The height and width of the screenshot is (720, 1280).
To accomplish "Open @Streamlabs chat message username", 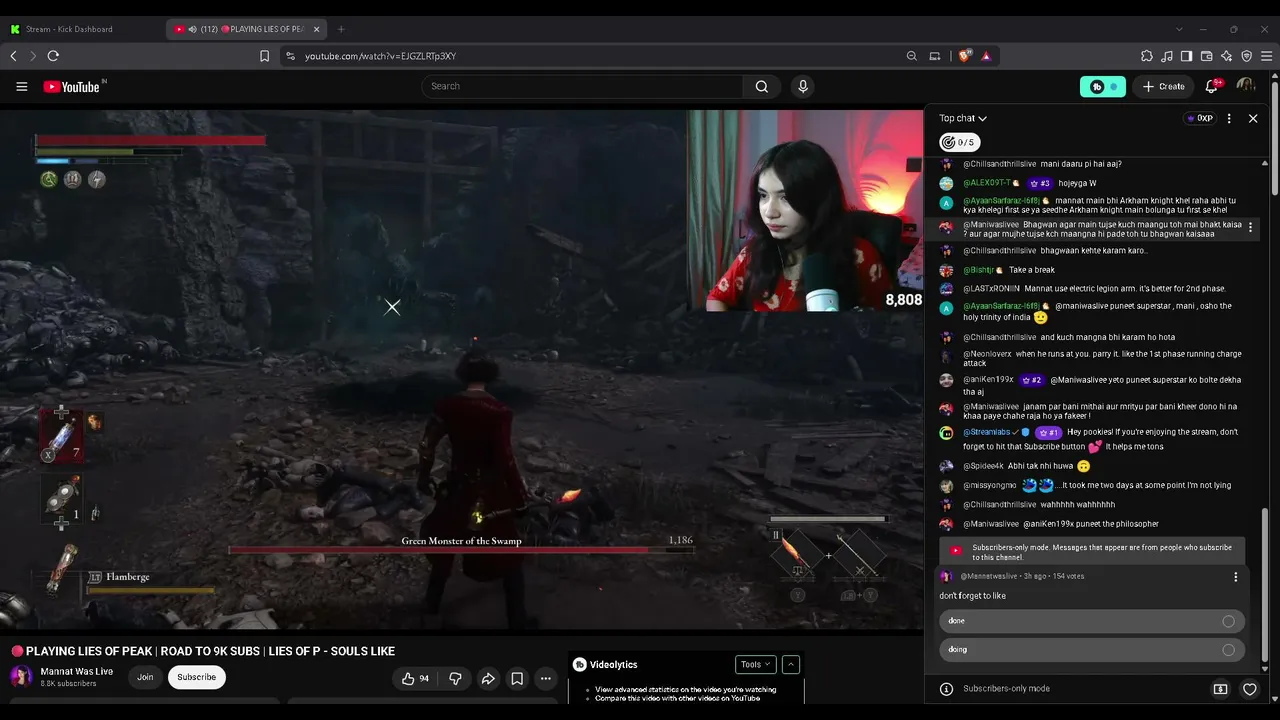I will click(987, 432).
